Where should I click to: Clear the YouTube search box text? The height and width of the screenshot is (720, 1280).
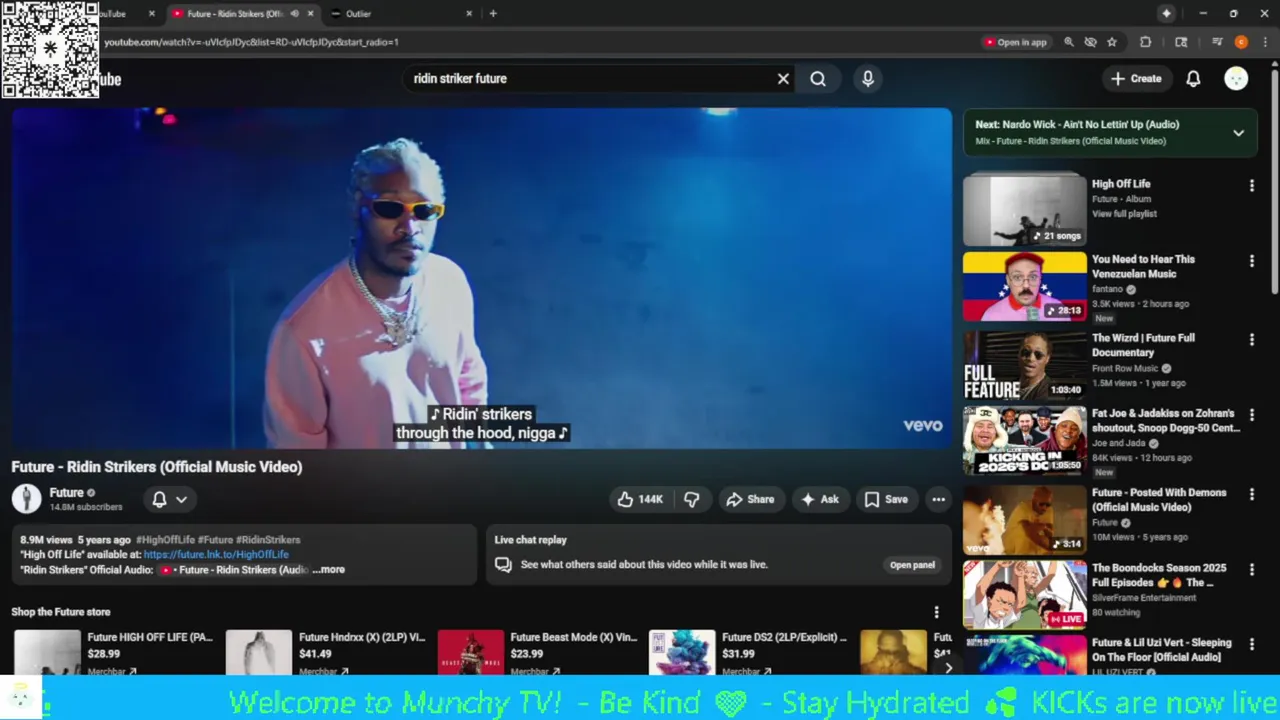pyautogui.click(x=783, y=79)
